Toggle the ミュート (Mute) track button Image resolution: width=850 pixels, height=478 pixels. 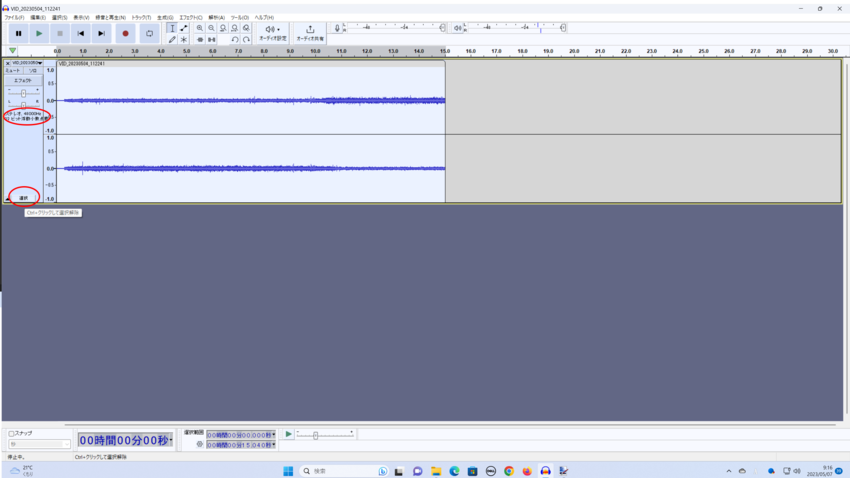tap(13, 70)
